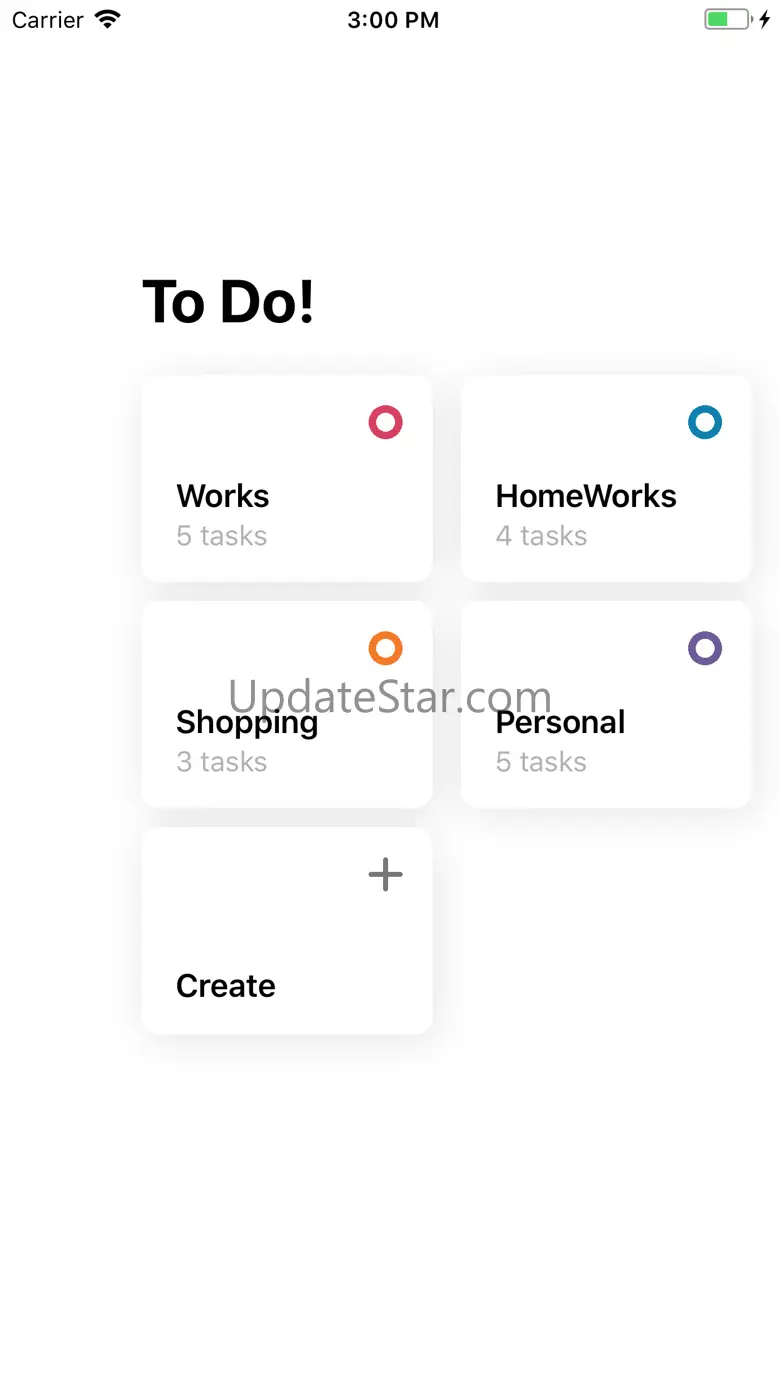Tap the purple ring on Personal card
Viewport: 780px width, 1387px height.
(x=705, y=648)
